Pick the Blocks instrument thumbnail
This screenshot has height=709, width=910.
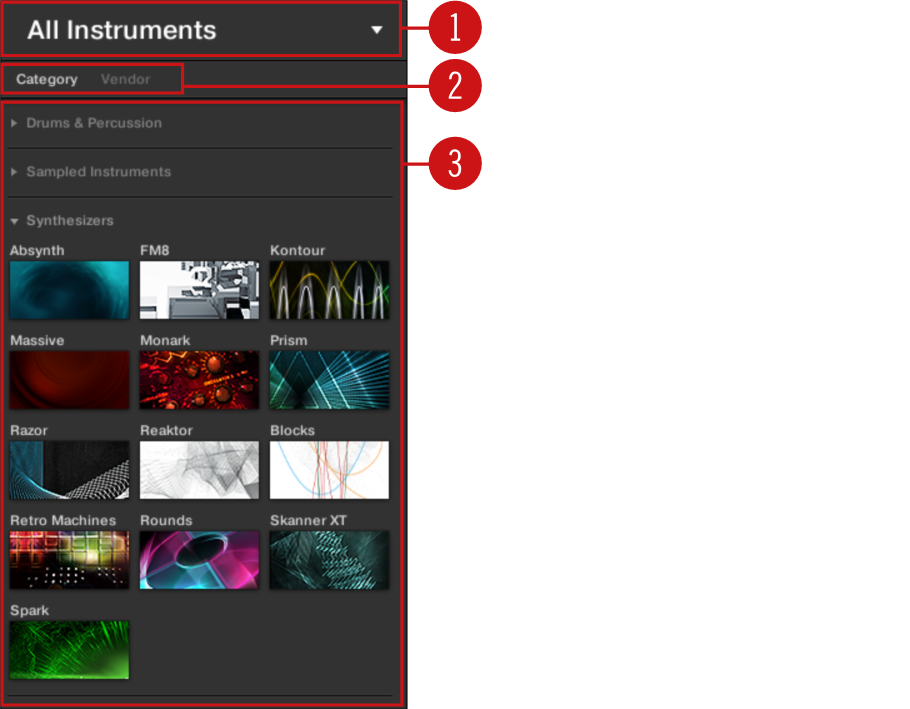(329, 470)
